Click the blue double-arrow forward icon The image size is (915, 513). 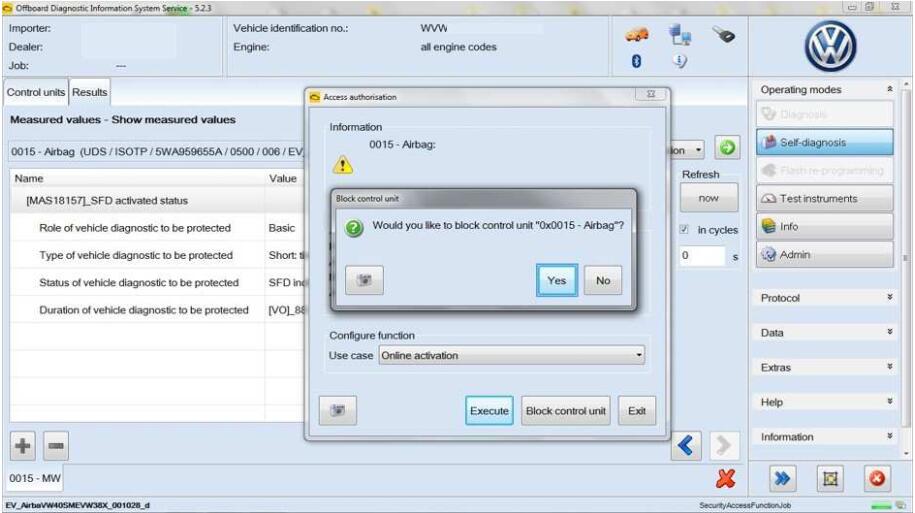(782, 479)
